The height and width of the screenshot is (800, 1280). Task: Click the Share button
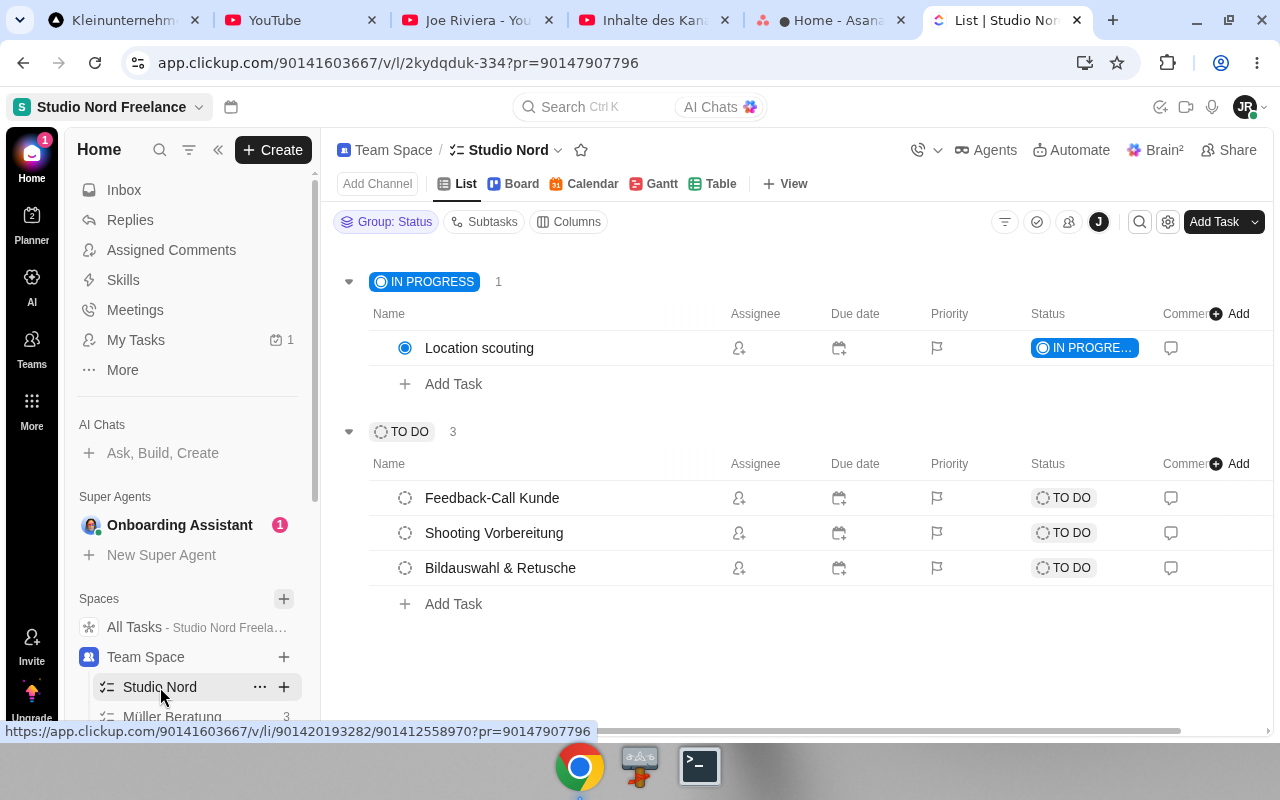1228,150
